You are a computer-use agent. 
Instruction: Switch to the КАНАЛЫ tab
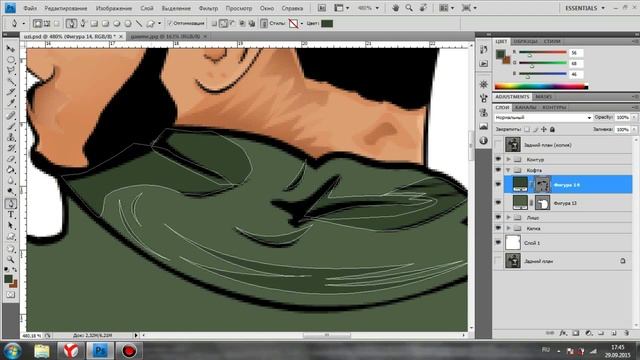(x=525, y=107)
